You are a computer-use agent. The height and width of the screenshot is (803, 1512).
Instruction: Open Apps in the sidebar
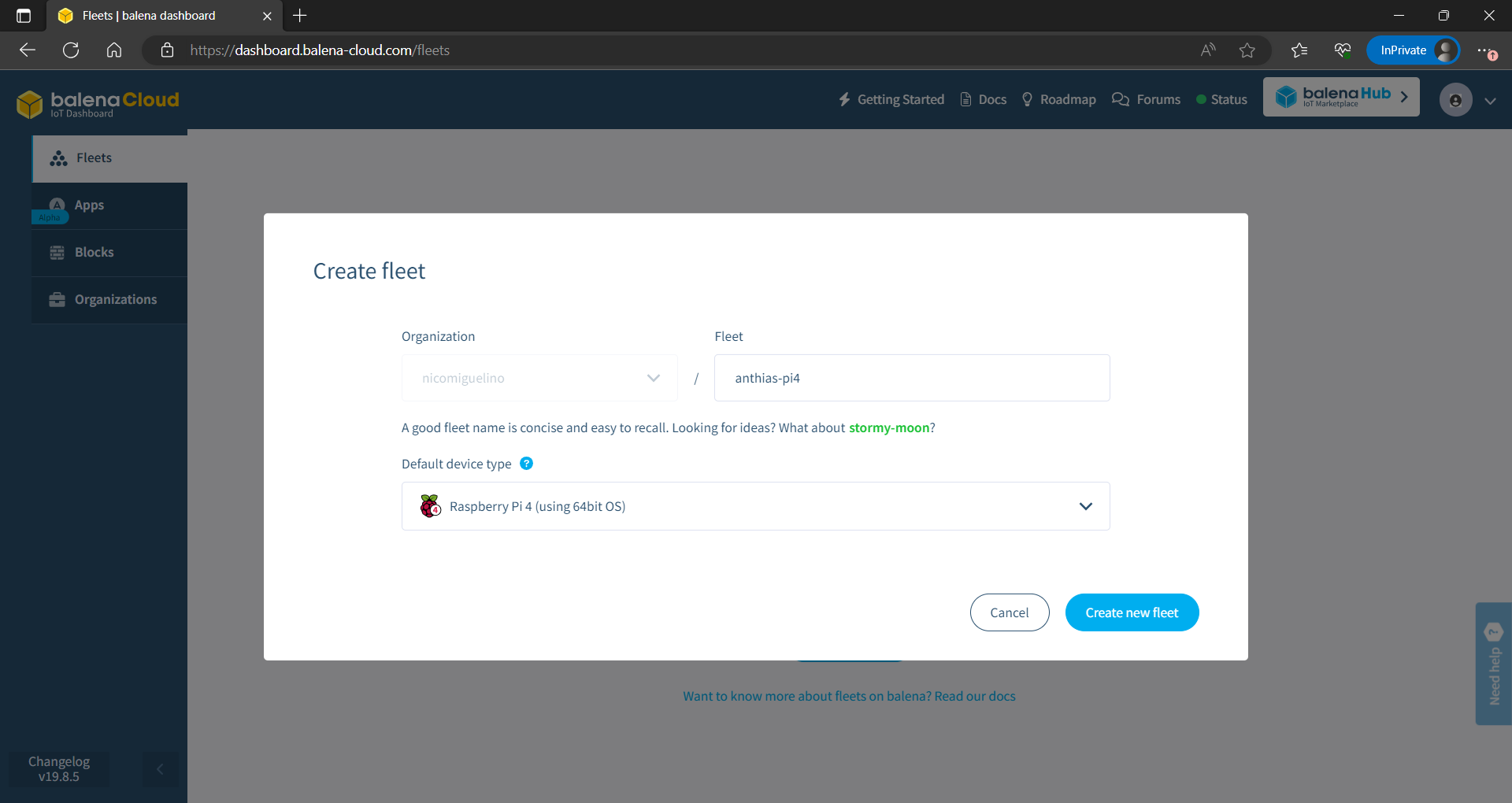point(109,205)
